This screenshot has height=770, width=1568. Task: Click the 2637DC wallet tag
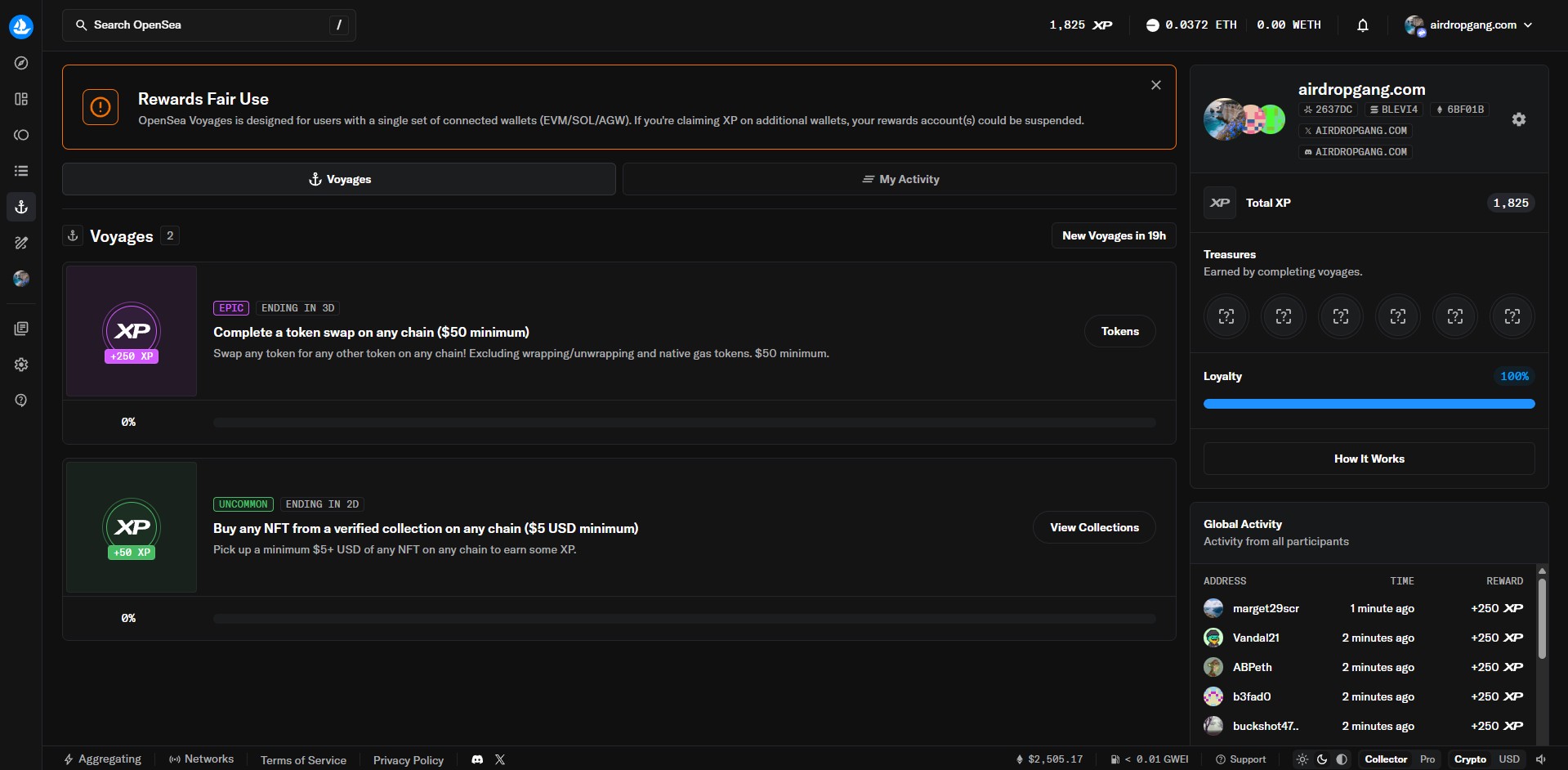pyautogui.click(x=1328, y=110)
